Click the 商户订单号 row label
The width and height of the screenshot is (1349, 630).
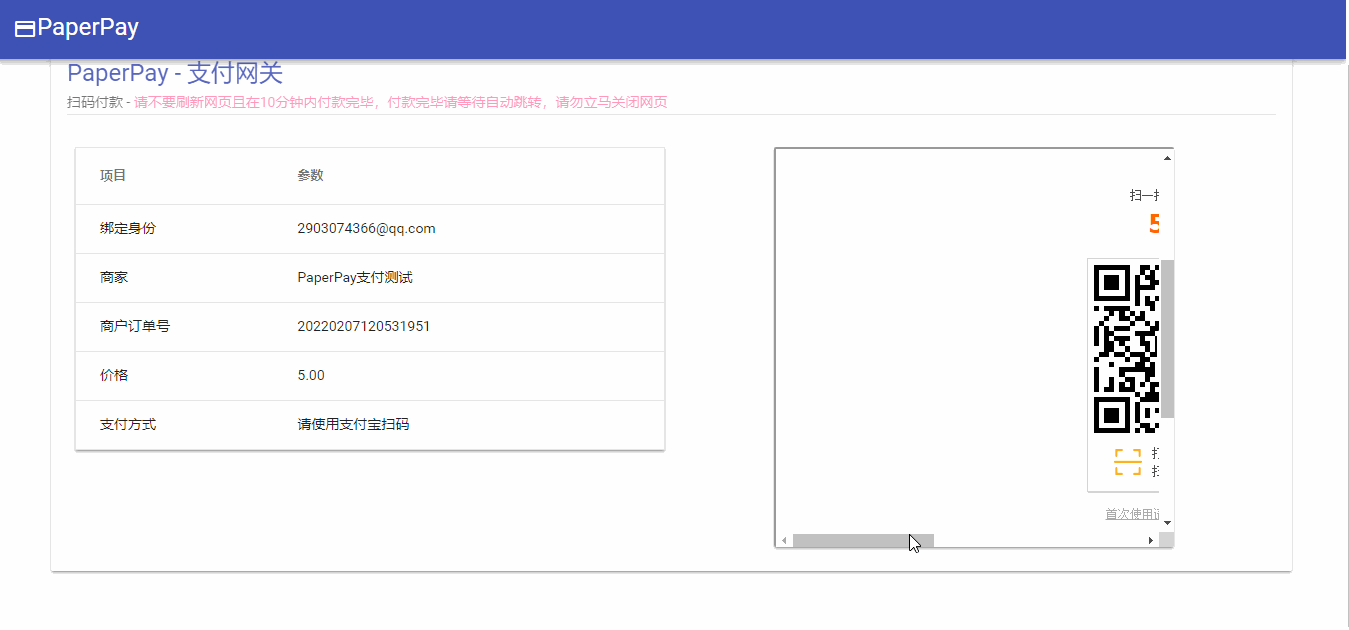click(x=135, y=326)
